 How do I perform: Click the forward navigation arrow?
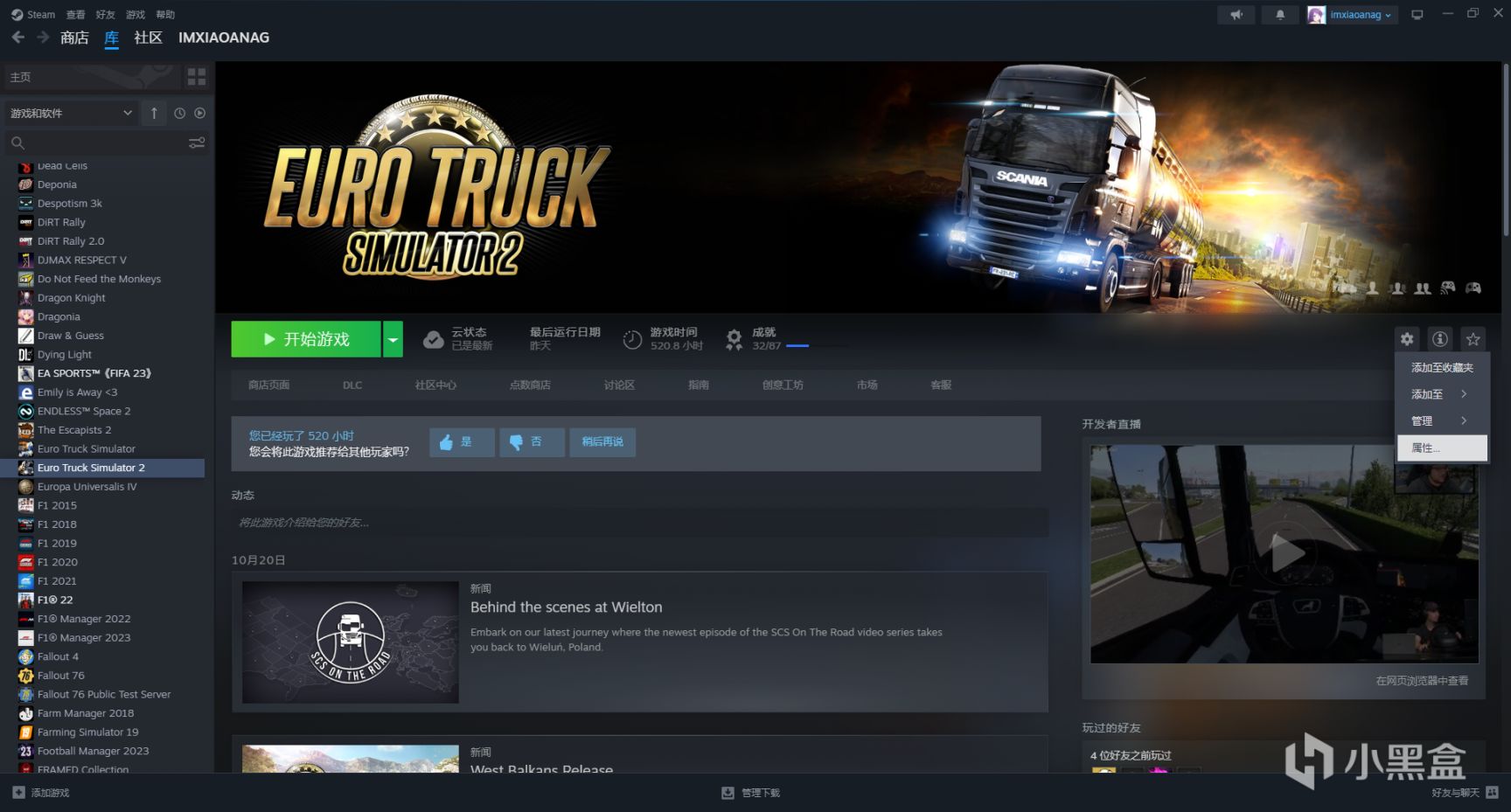point(43,38)
